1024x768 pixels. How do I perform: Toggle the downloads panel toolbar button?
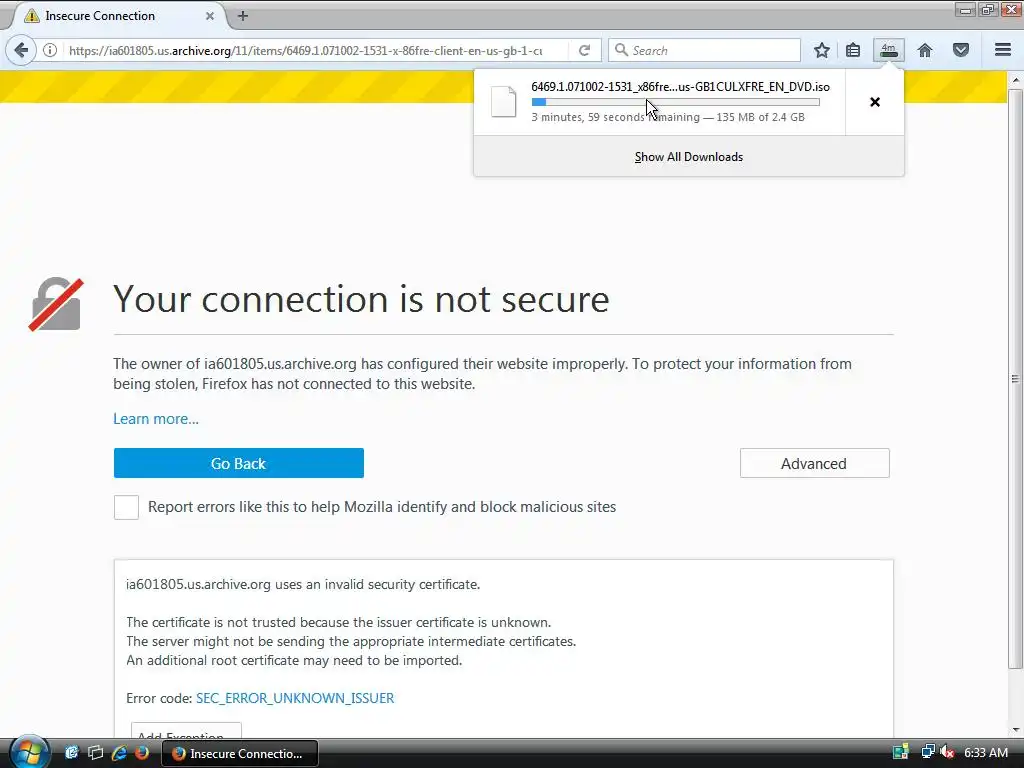(x=889, y=50)
